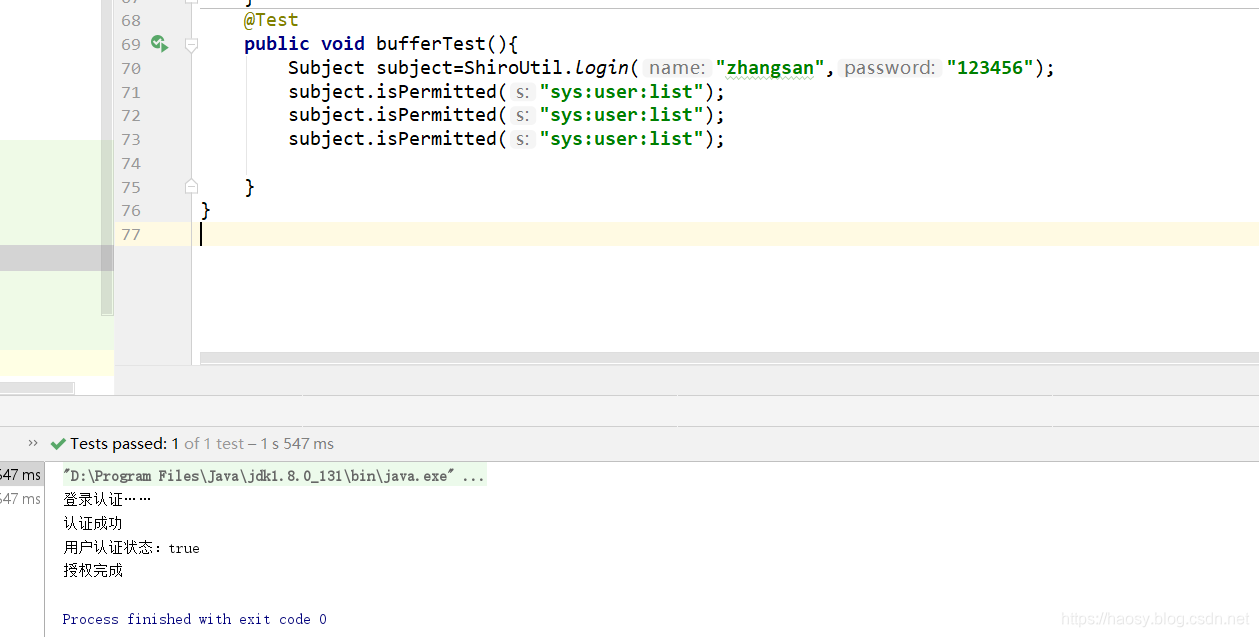Click the java.exe command line in console
Viewport: 1259px width, 637px height.
click(x=274, y=476)
